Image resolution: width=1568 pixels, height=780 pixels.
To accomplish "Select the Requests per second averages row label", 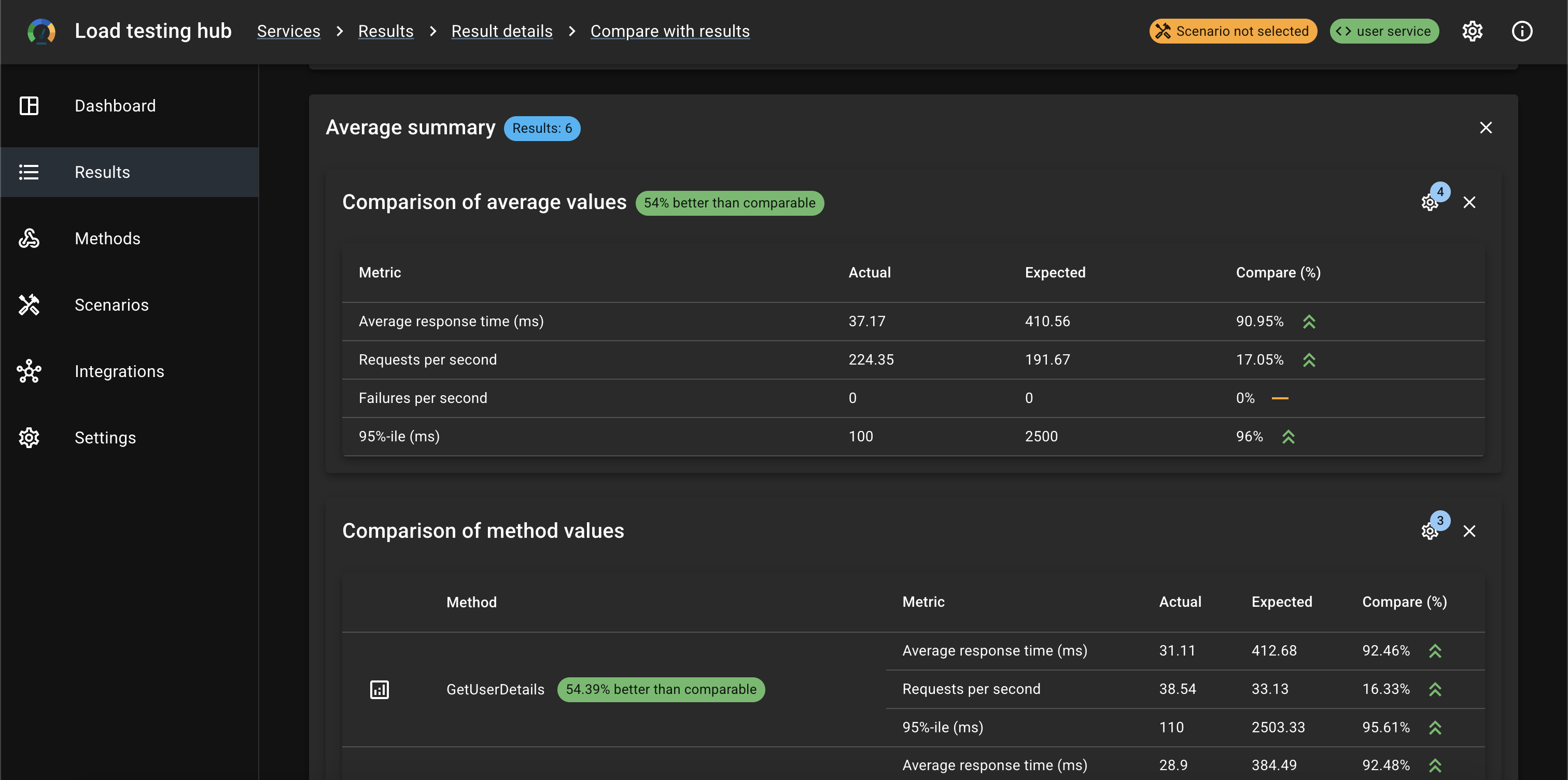I will (x=427, y=360).
